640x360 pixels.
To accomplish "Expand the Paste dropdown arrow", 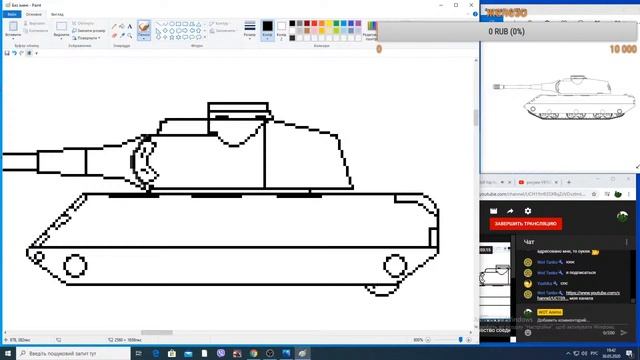I will tap(13, 38).
